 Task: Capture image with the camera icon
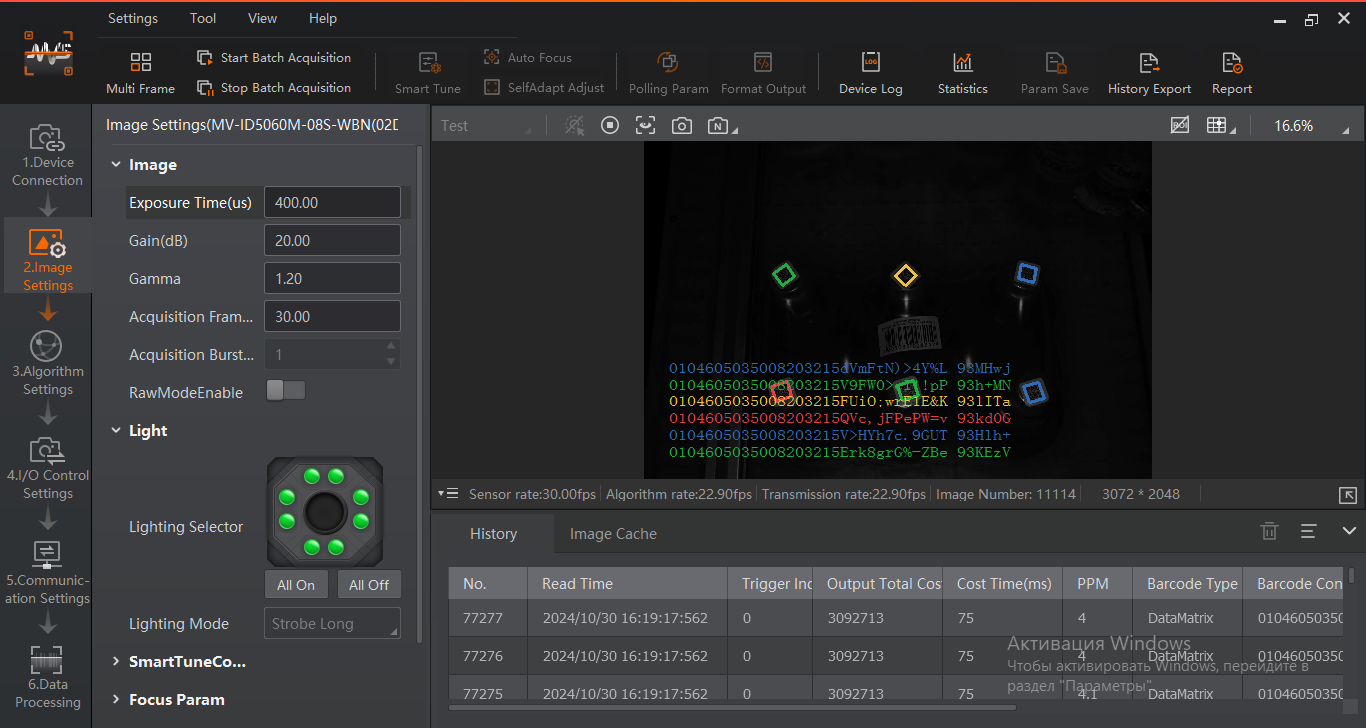(681, 125)
